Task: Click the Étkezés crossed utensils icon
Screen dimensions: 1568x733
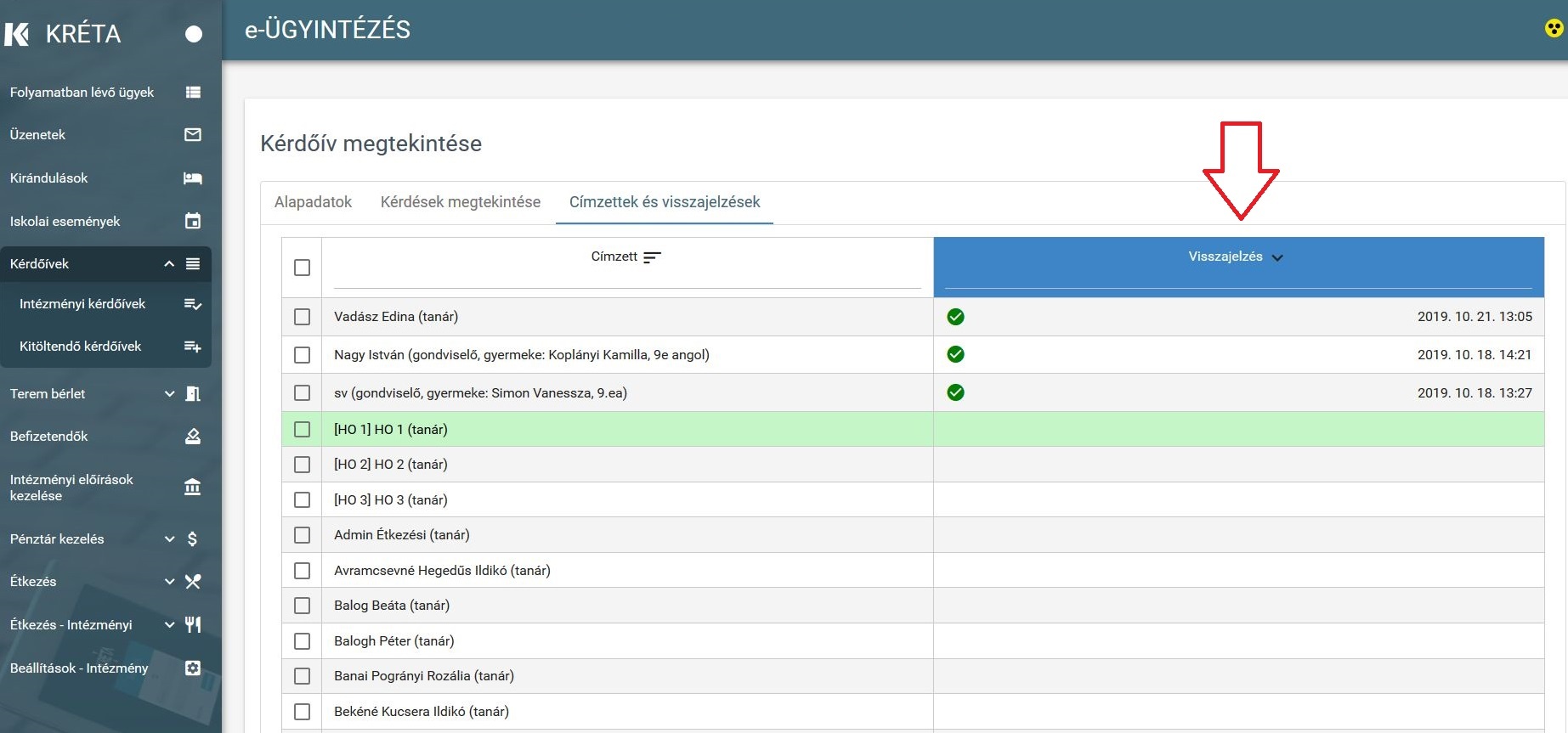Action: [193, 582]
